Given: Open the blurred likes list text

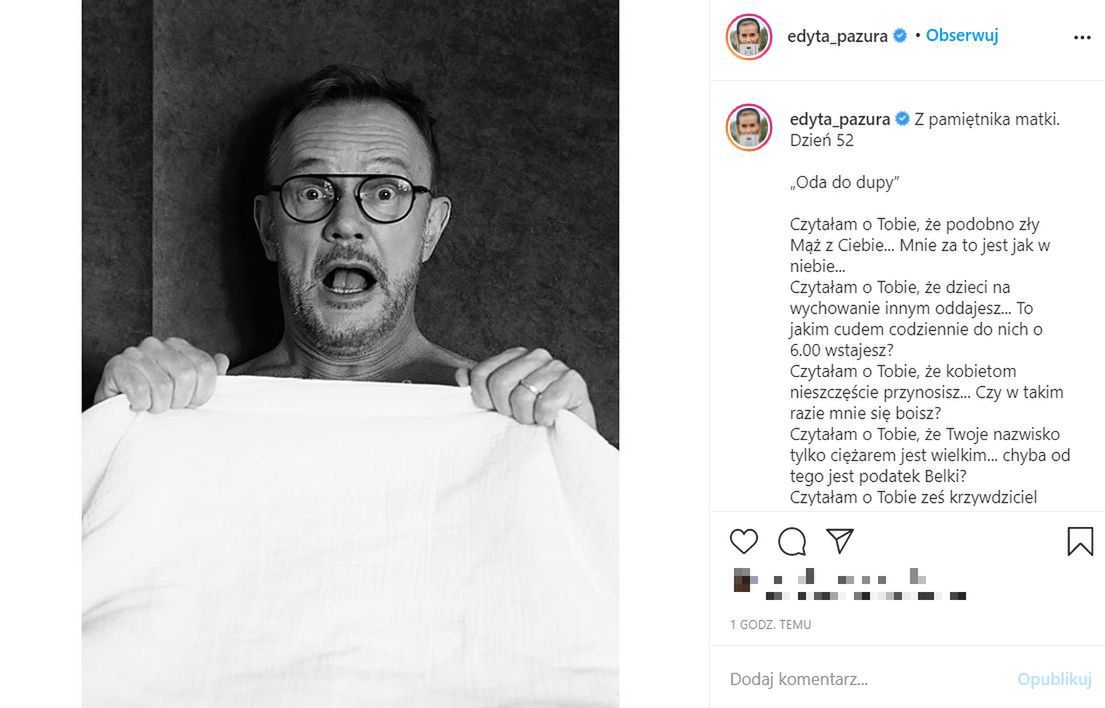Looking at the screenshot, I should pyautogui.click(x=866, y=595).
